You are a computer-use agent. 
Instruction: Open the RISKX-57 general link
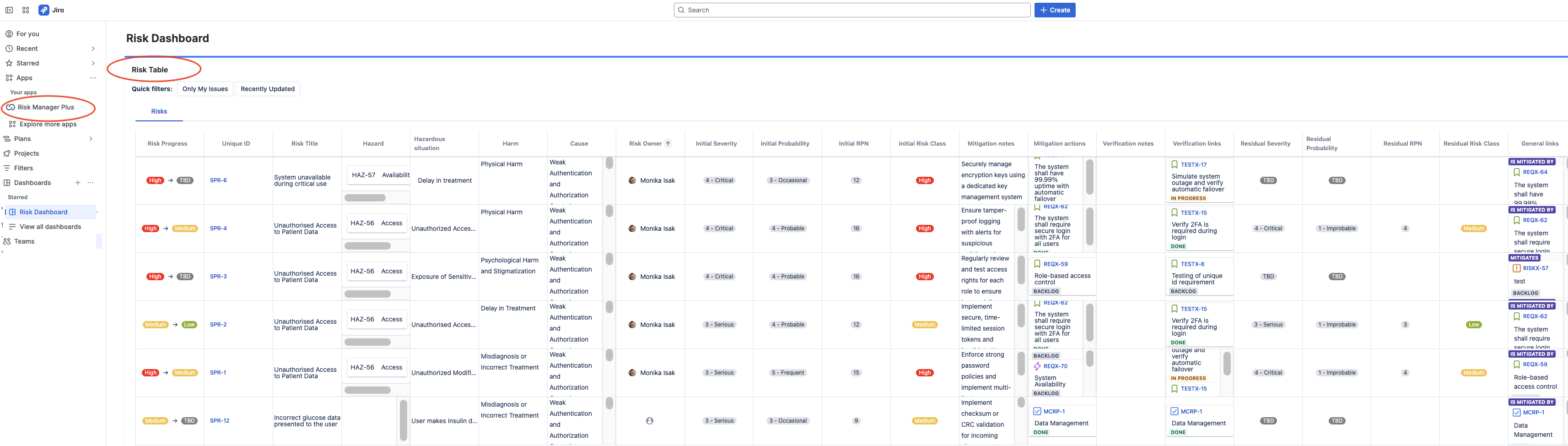tap(1536, 268)
